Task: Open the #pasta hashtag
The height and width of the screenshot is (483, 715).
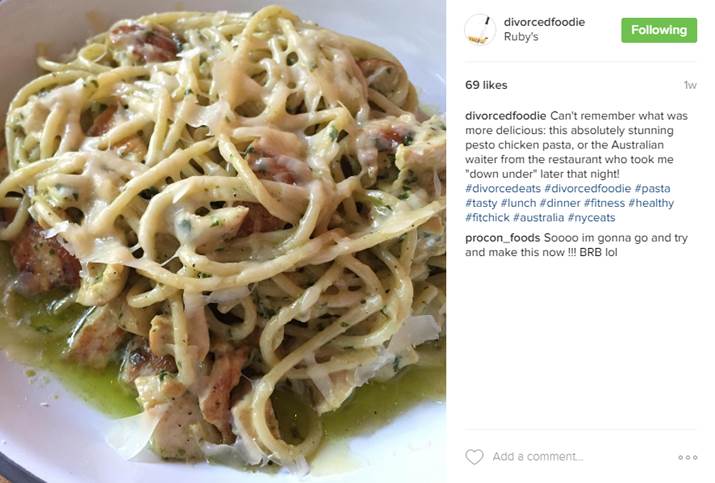Action: click(x=653, y=188)
